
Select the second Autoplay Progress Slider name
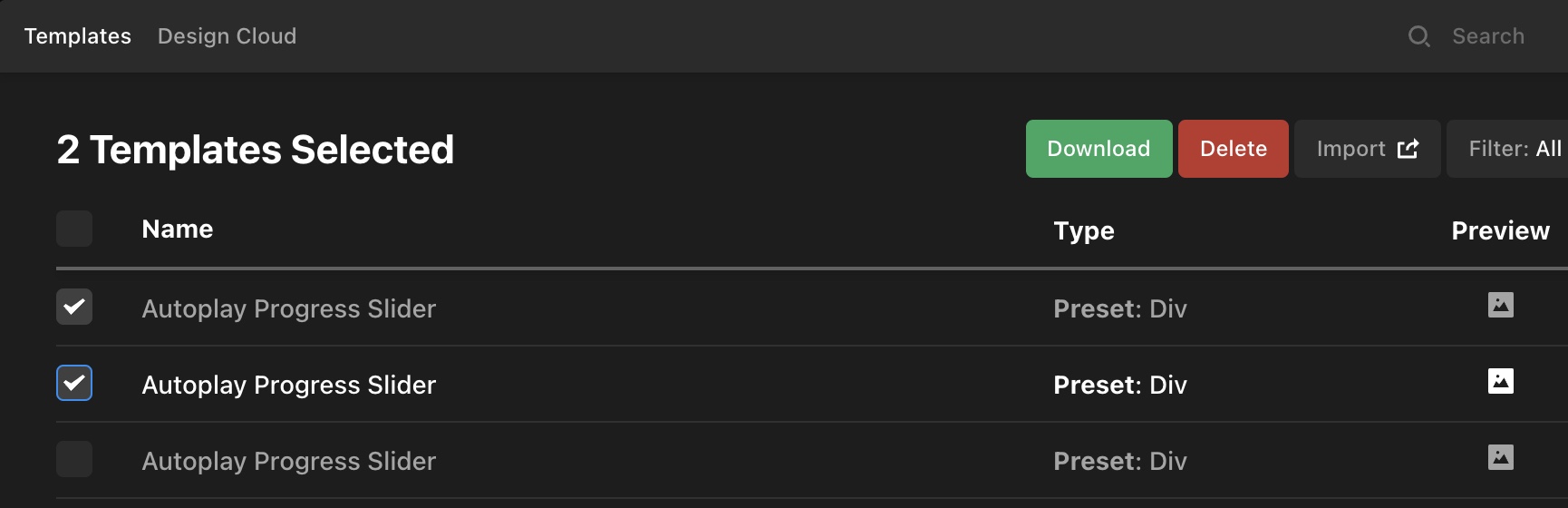pyautogui.click(x=289, y=386)
